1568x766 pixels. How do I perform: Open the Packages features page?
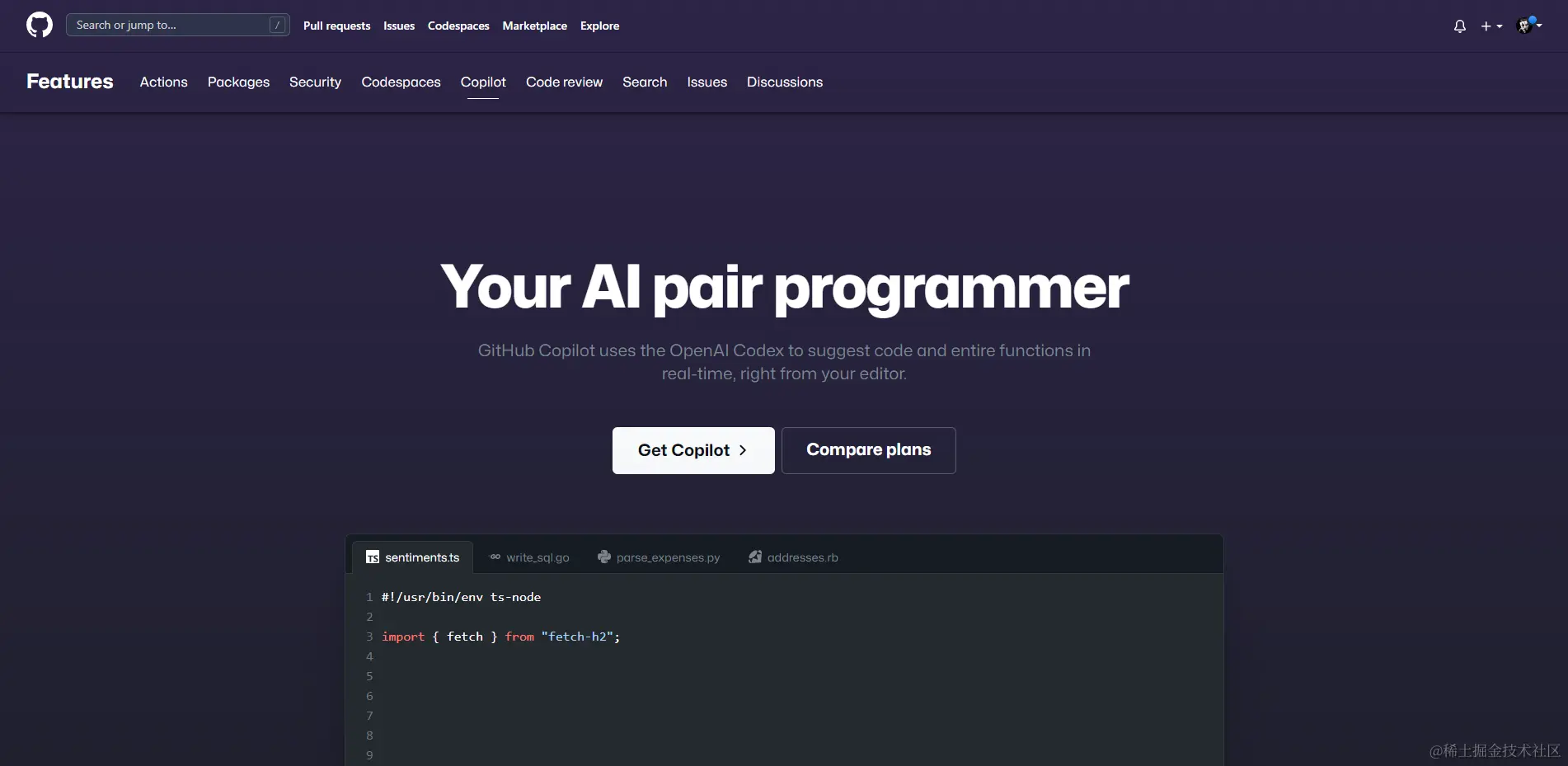coord(238,82)
